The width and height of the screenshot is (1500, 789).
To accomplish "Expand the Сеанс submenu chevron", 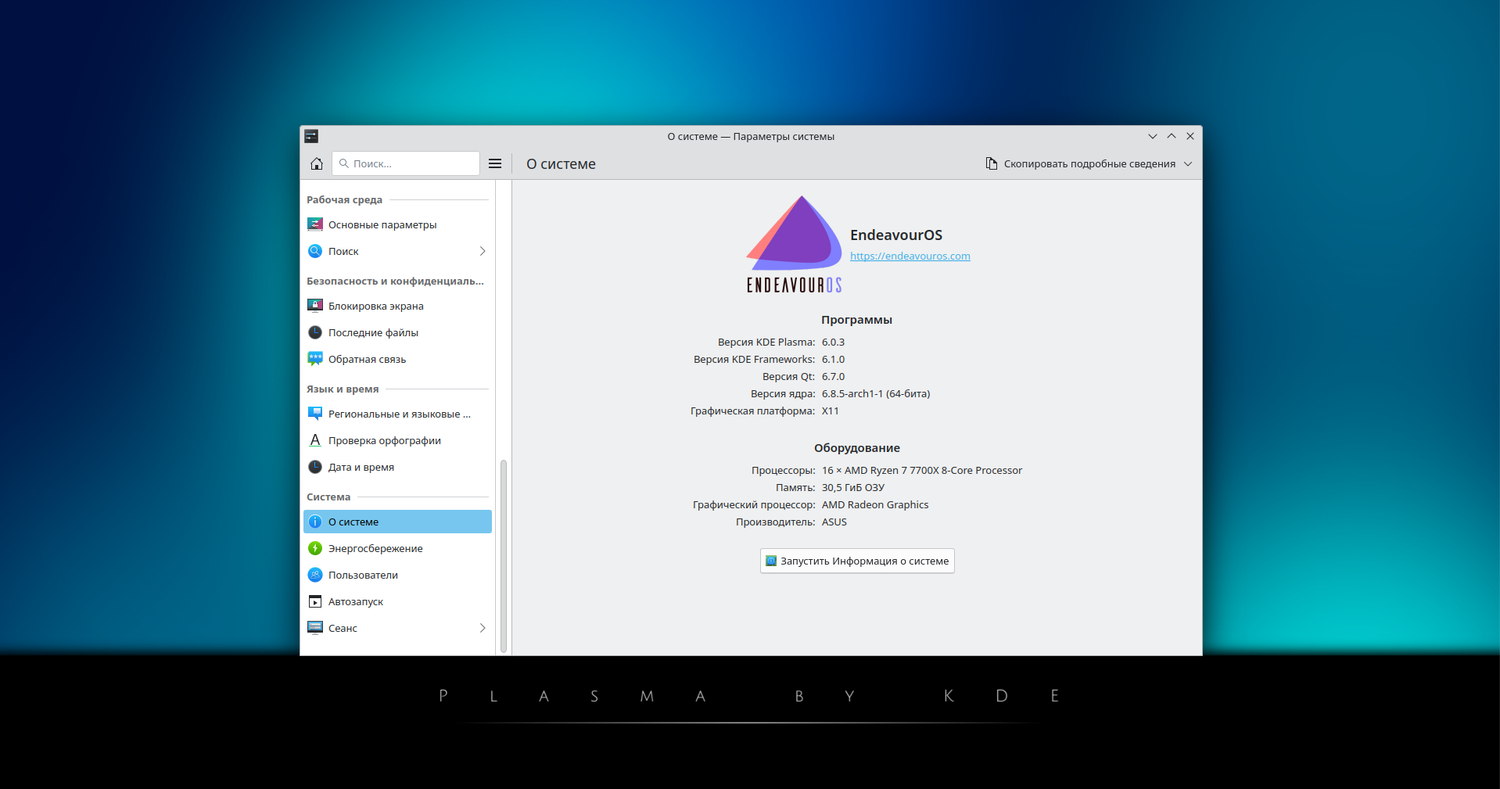I will 482,628.
